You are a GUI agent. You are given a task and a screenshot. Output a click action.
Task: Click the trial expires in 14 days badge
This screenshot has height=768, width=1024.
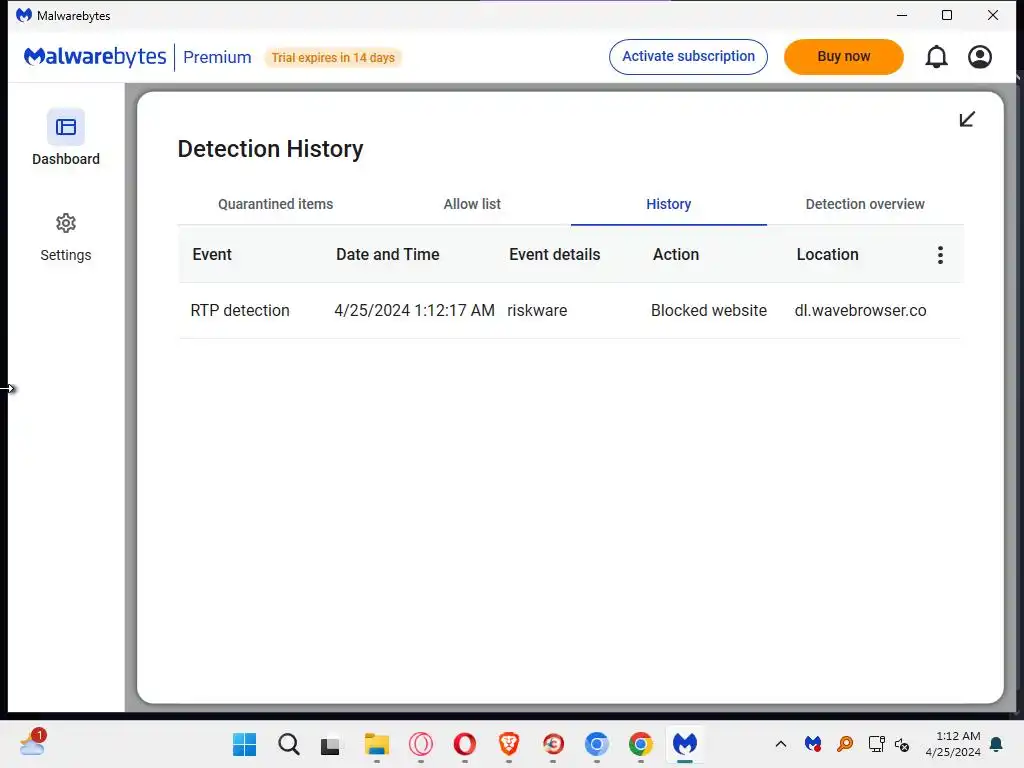(333, 57)
